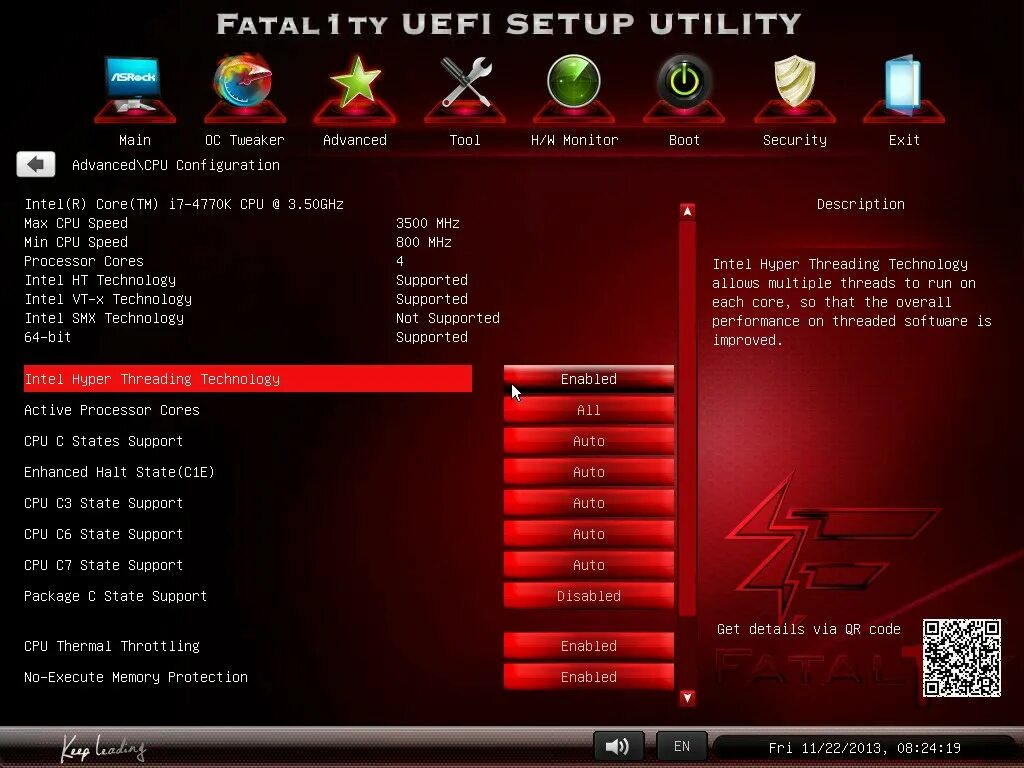Open CPU C7 State Support dropdown
The image size is (1024, 768).
pos(588,565)
